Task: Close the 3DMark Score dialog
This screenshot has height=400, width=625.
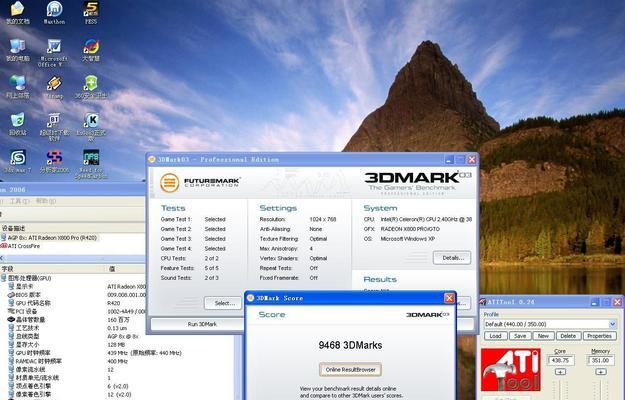Action: (x=449, y=298)
